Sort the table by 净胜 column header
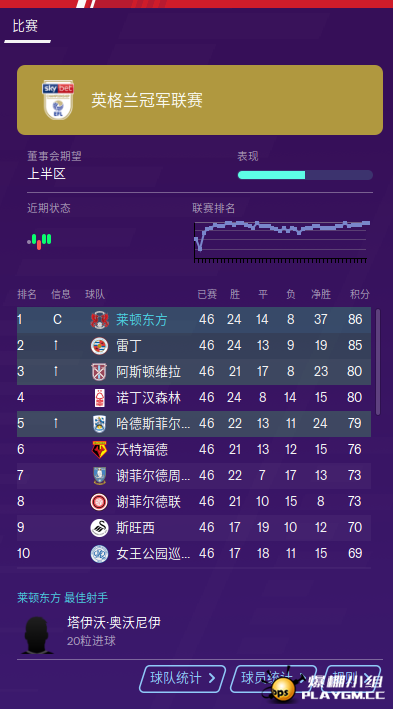Image resolution: width=393 pixels, height=709 pixels. 321,295
